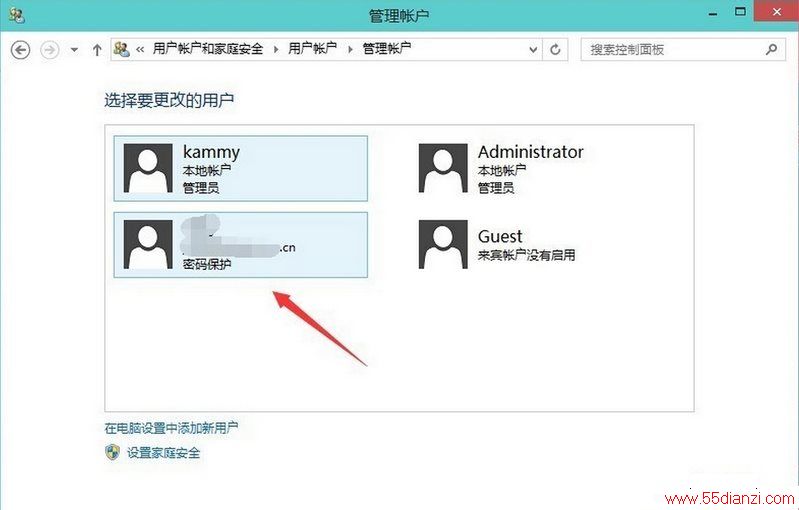Click 来宾帐户没有启用 text under Guest
The height and width of the screenshot is (510, 799).
[526, 255]
